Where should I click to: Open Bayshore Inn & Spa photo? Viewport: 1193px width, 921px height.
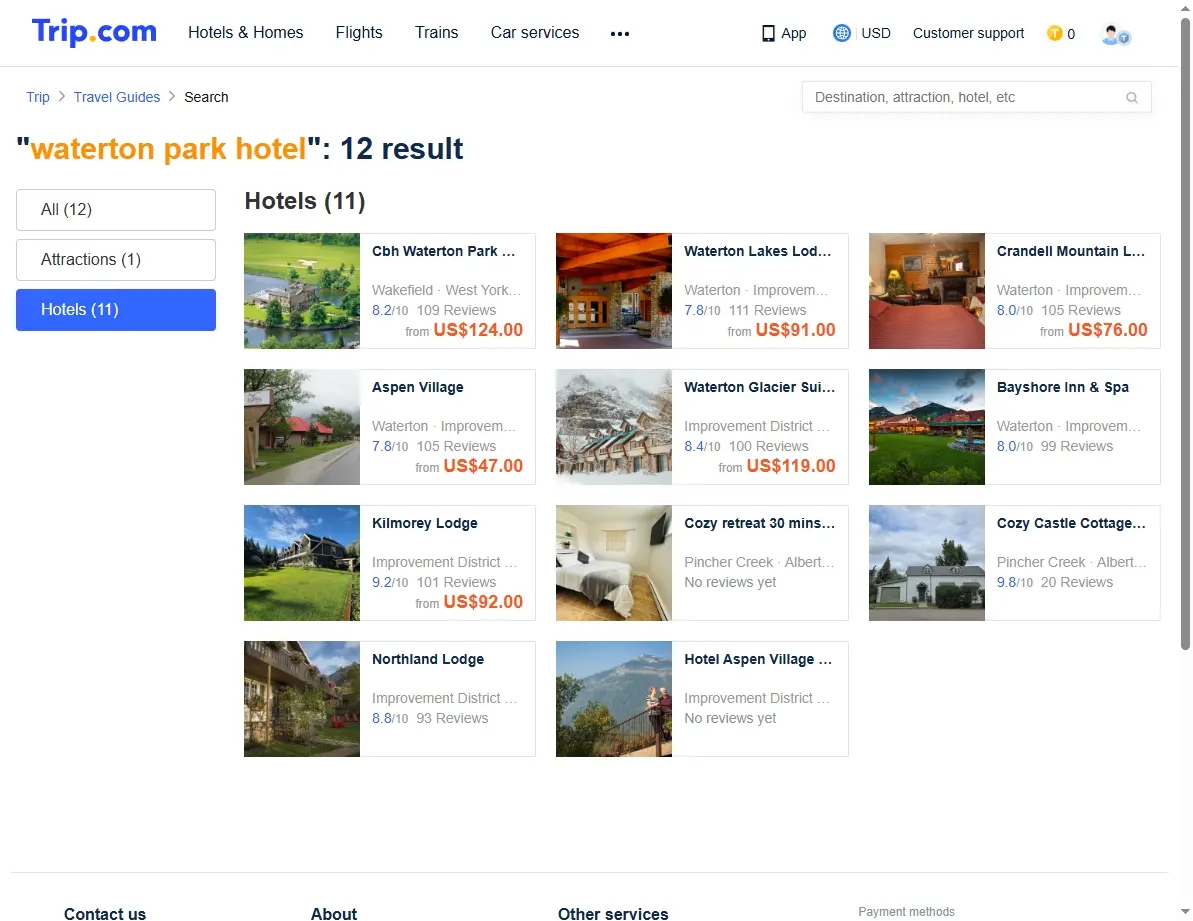coord(927,427)
